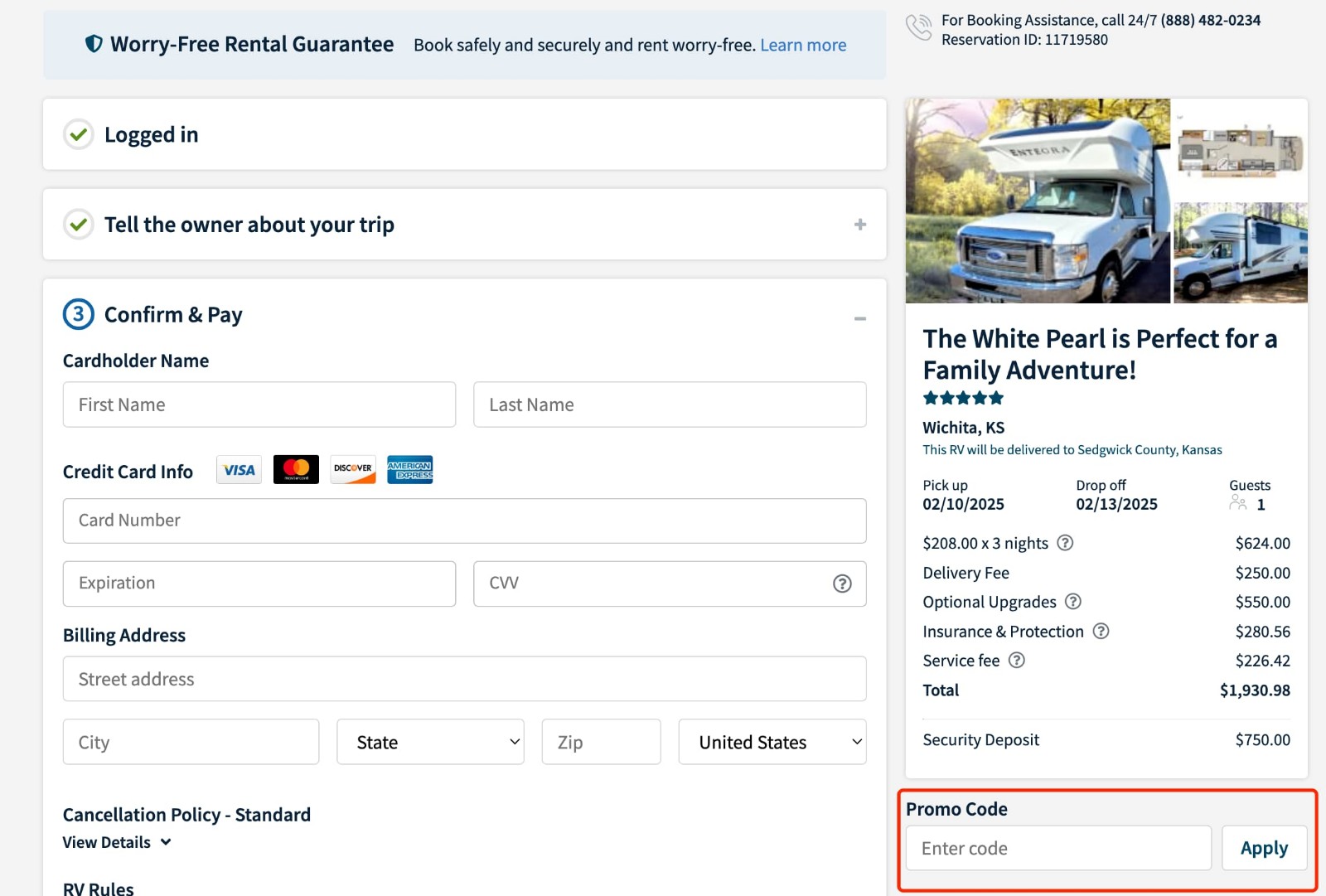This screenshot has height=896, width=1326.
Task: Select the Mastercard logo
Action: [295, 468]
